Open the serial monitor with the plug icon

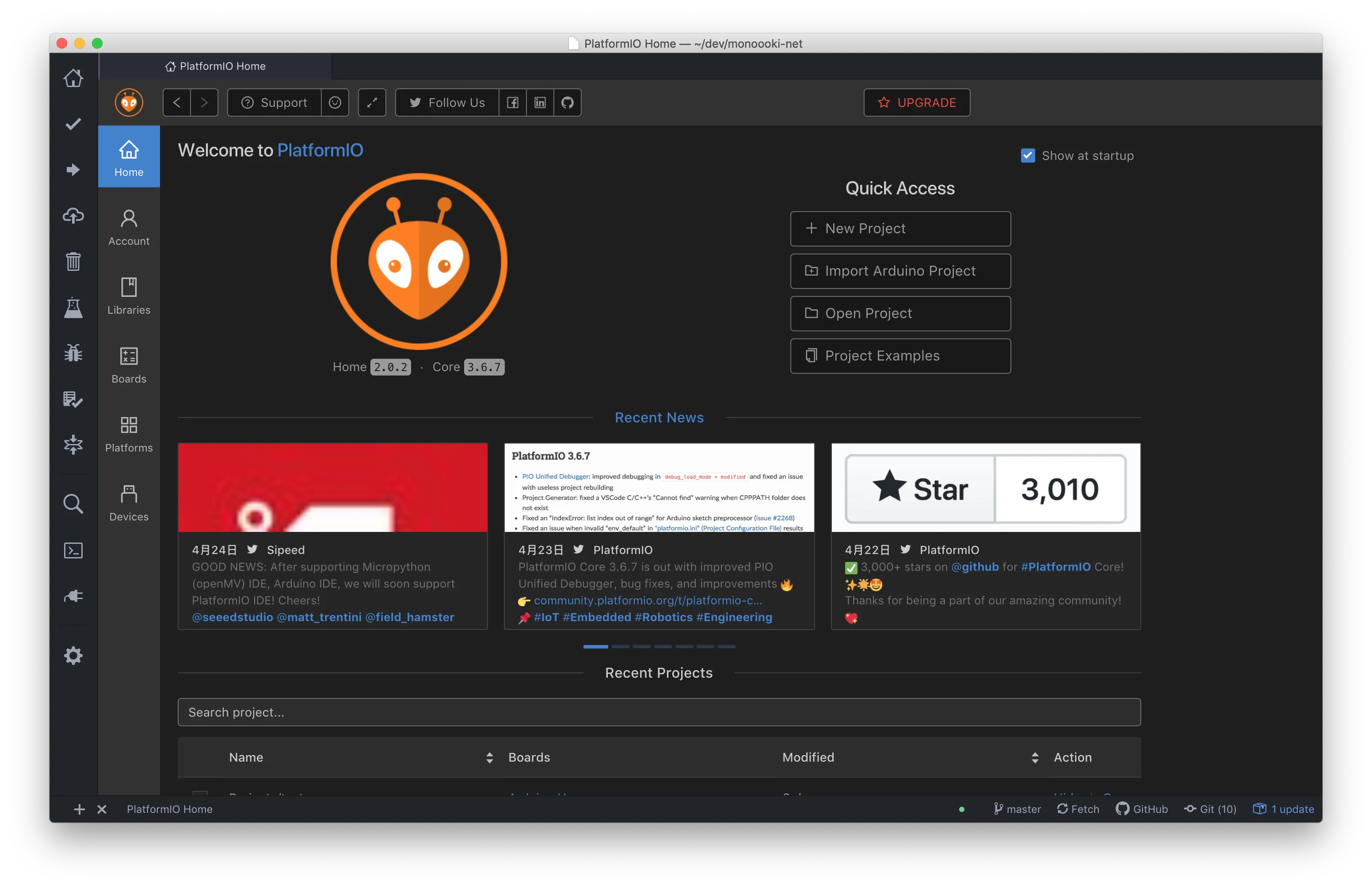tap(73, 596)
